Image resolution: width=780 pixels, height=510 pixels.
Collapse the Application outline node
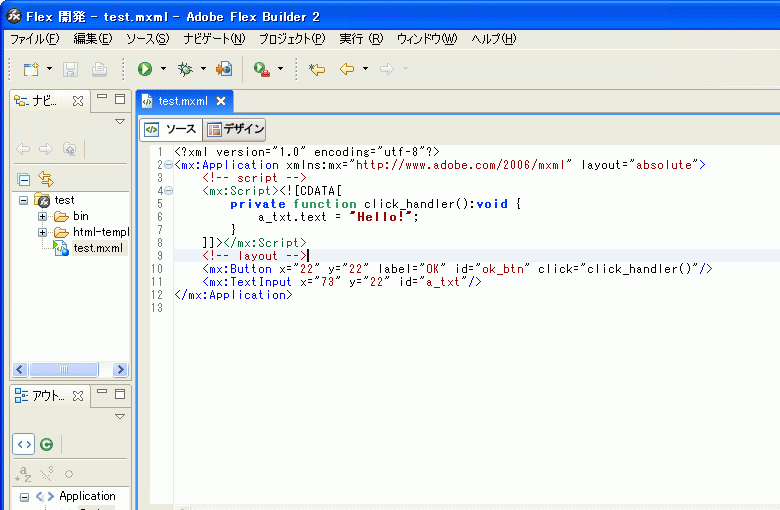coord(24,497)
